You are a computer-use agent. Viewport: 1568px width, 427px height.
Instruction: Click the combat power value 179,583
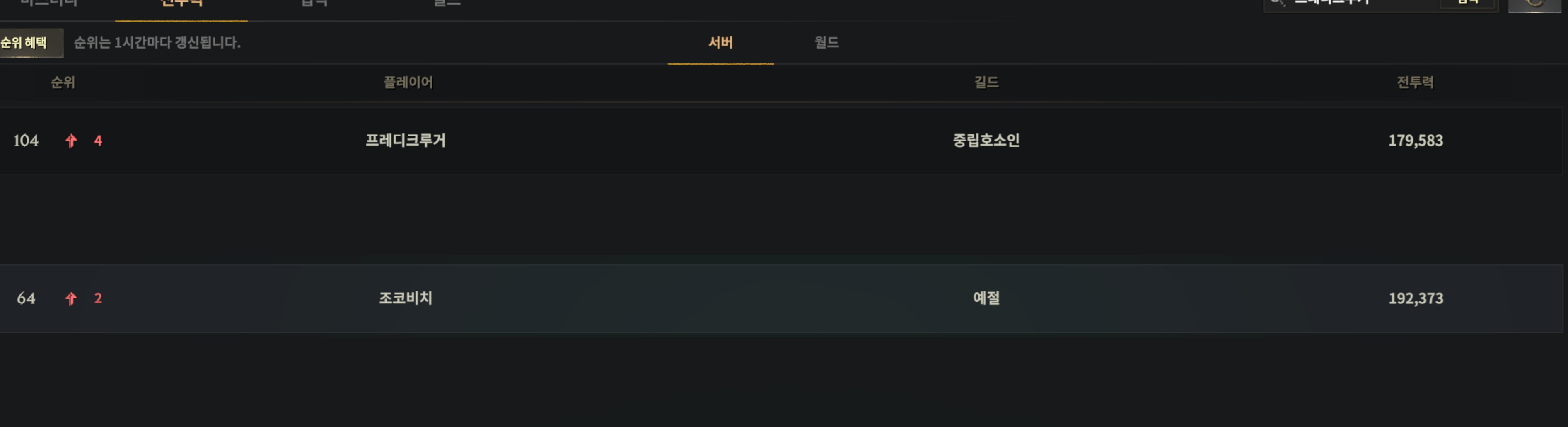pos(1415,141)
